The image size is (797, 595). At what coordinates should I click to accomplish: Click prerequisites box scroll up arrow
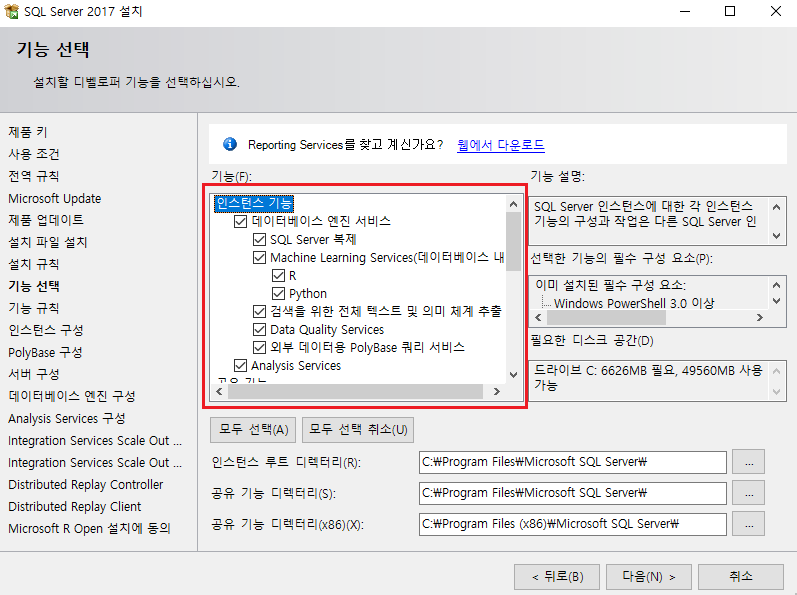[x=776, y=285]
